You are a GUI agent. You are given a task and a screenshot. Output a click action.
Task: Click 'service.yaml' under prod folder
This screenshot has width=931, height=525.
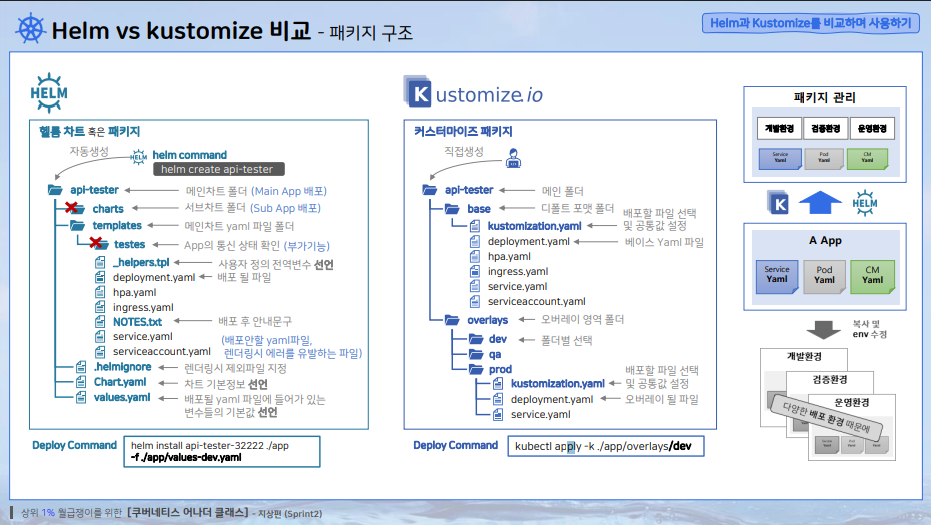tap(540, 414)
